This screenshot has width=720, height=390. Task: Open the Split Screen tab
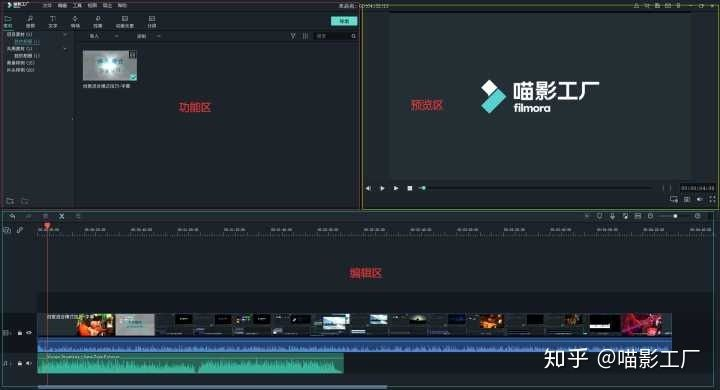coord(152,22)
